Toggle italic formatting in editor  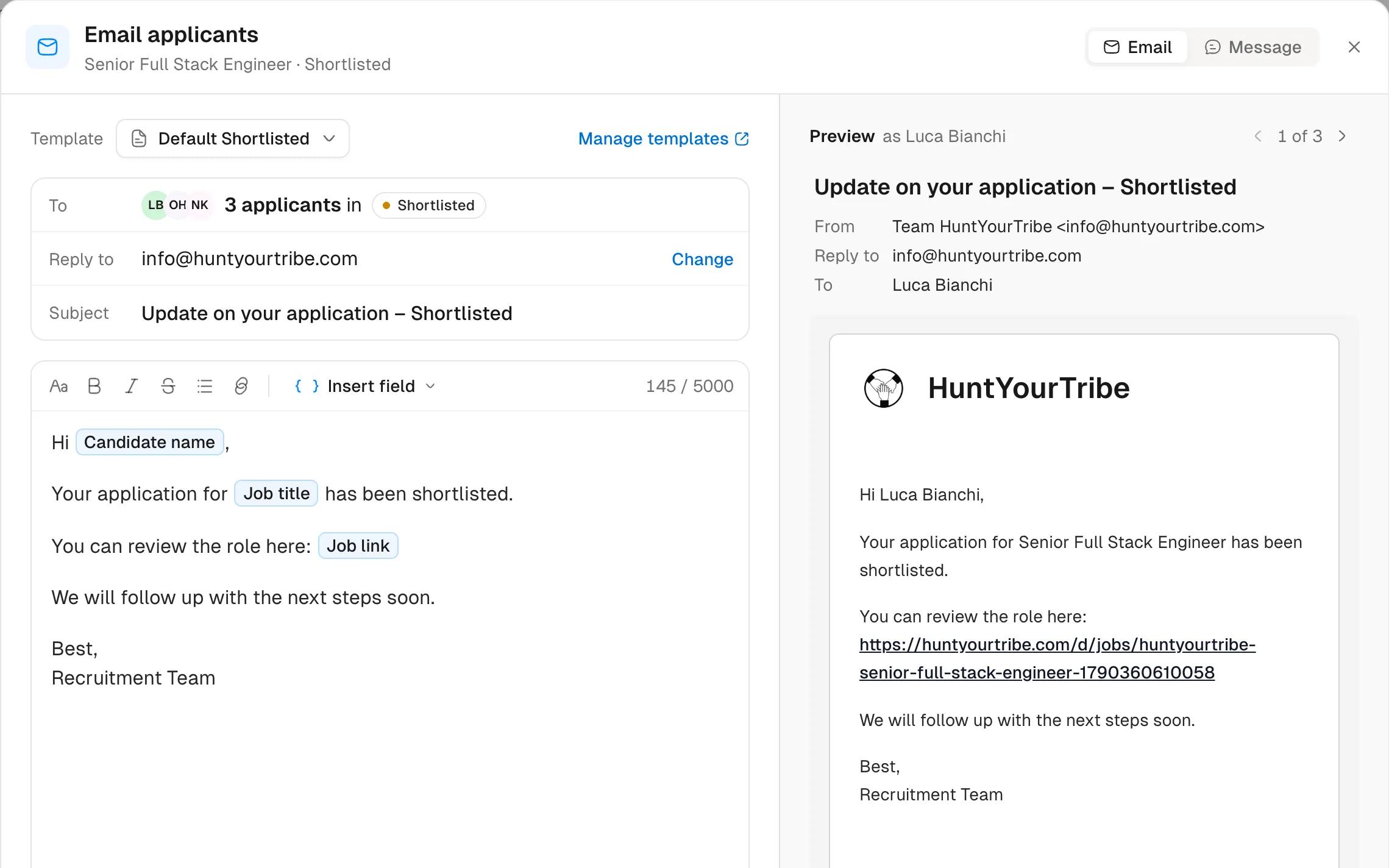pos(131,386)
